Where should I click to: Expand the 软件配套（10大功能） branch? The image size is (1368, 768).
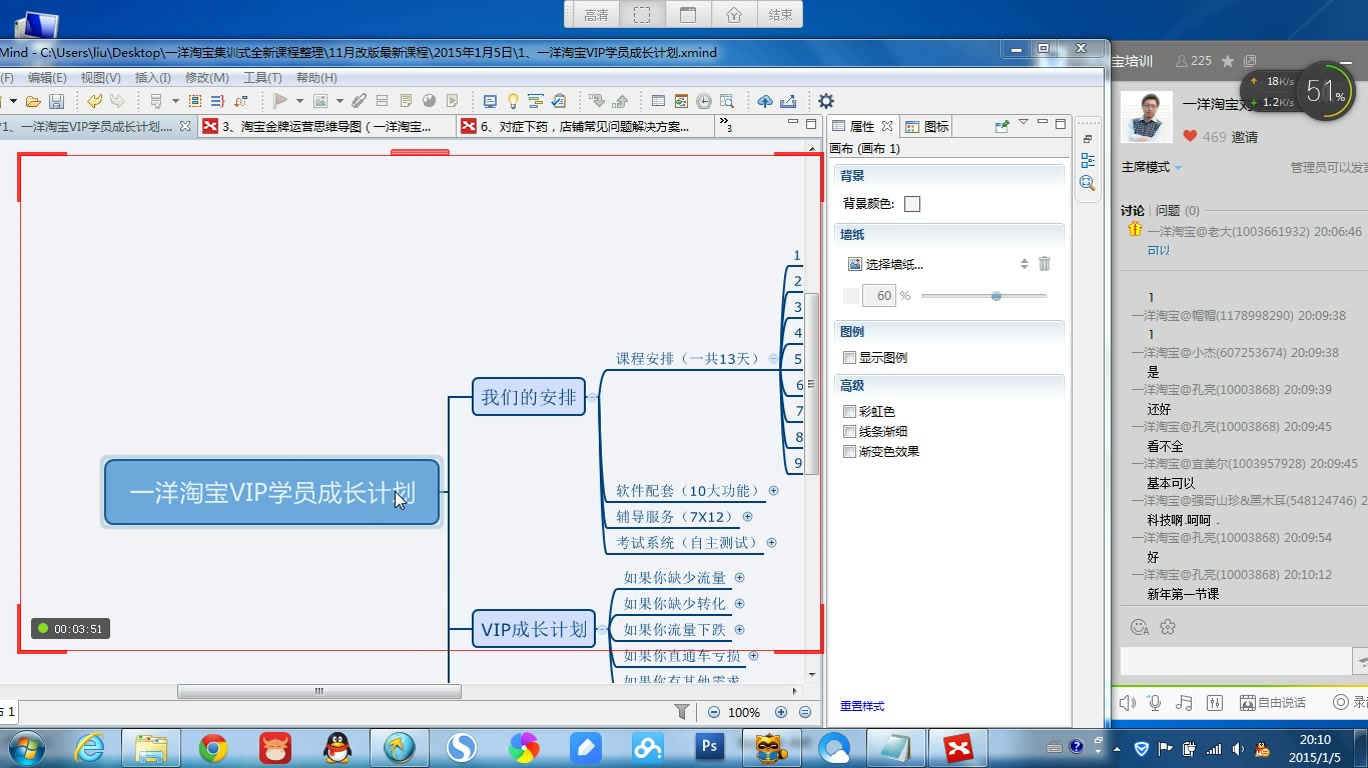pos(773,491)
